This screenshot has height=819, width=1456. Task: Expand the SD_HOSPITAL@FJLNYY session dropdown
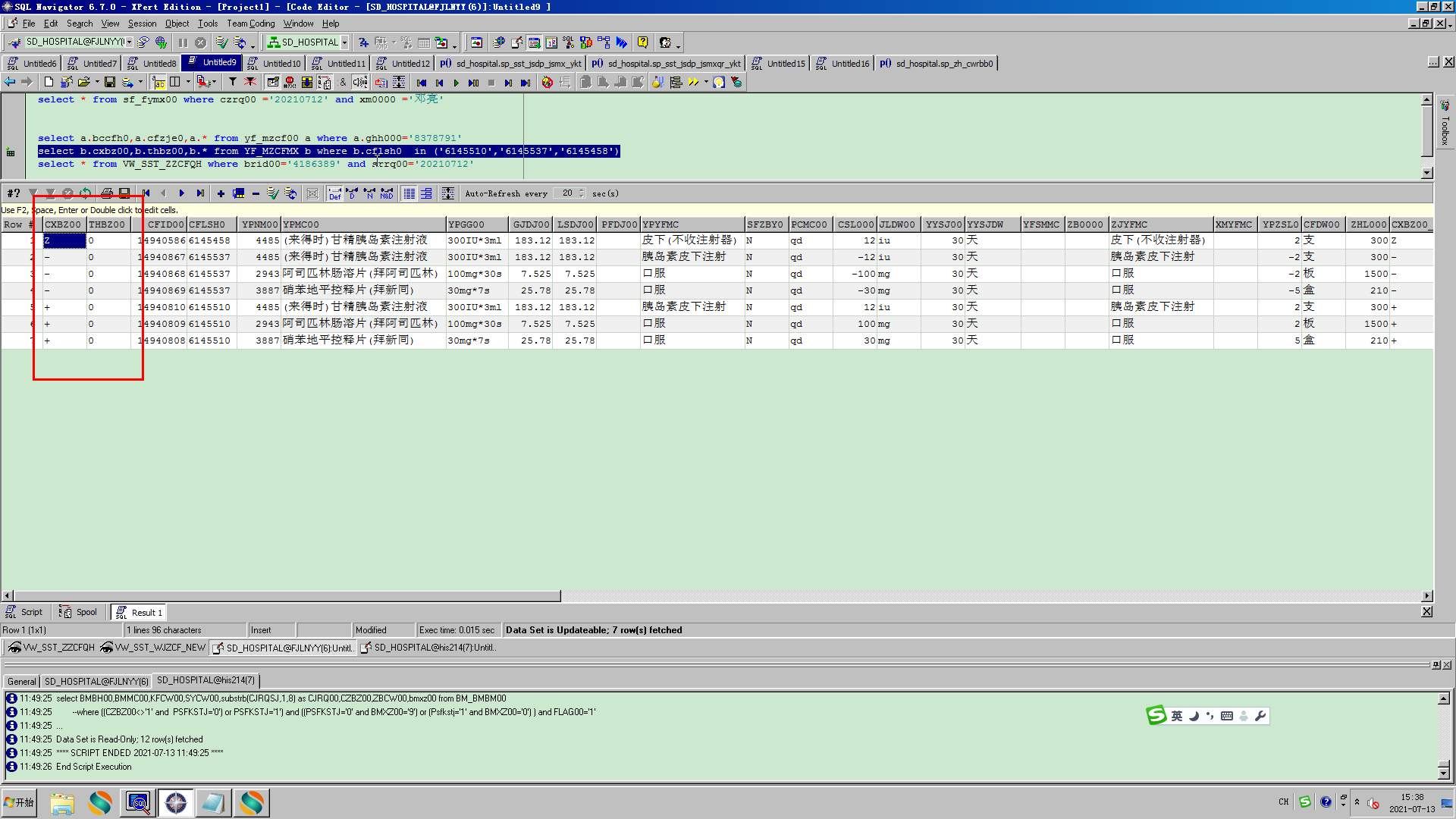tap(130, 42)
